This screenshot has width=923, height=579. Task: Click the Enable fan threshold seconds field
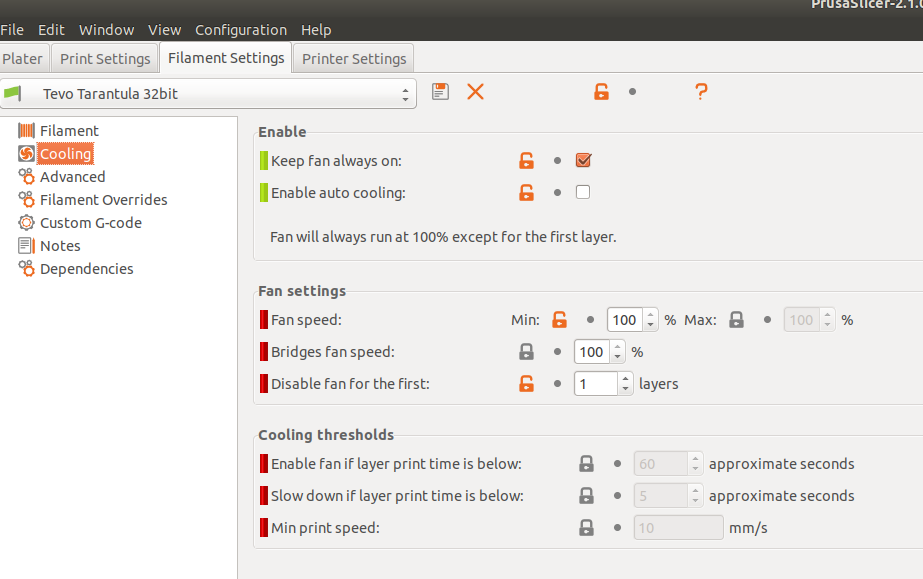pyautogui.click(x=661, y=463)
